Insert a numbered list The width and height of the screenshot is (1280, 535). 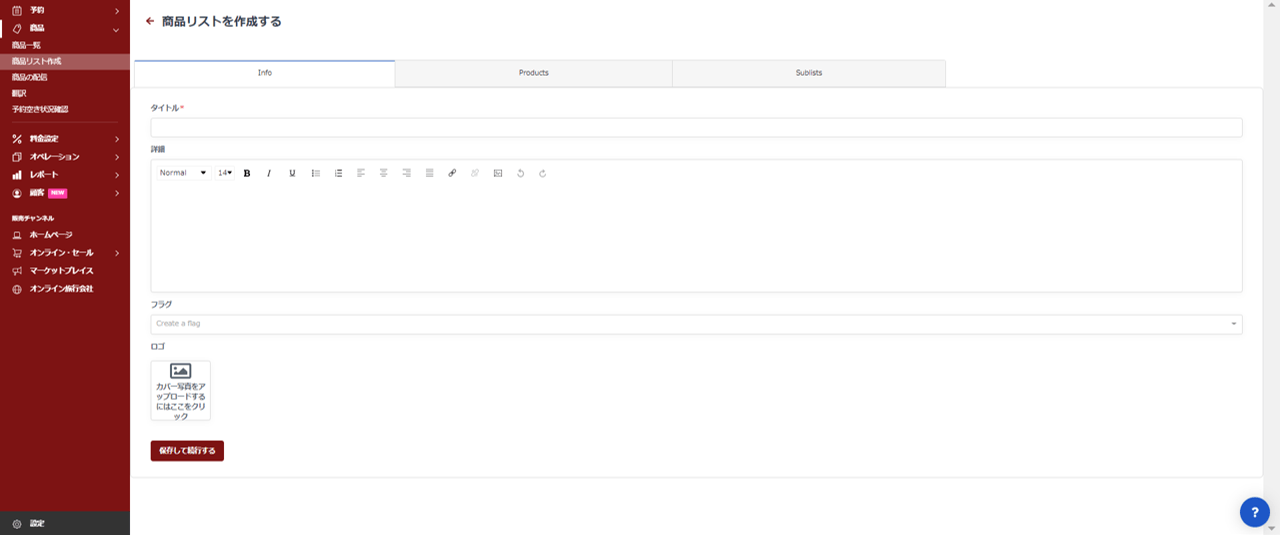[x=338, y=173]
